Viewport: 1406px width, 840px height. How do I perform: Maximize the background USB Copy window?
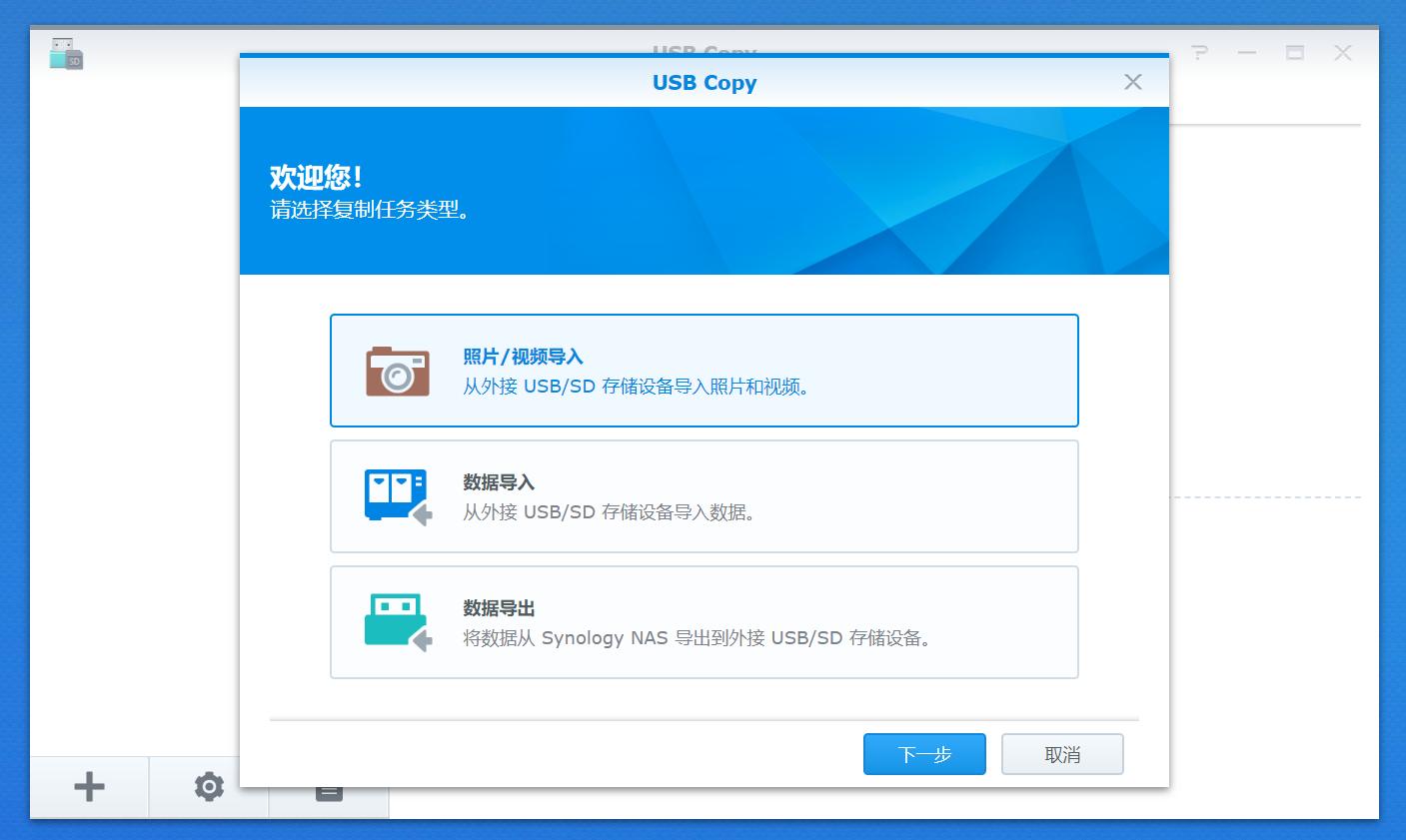tap(1295, 53)
